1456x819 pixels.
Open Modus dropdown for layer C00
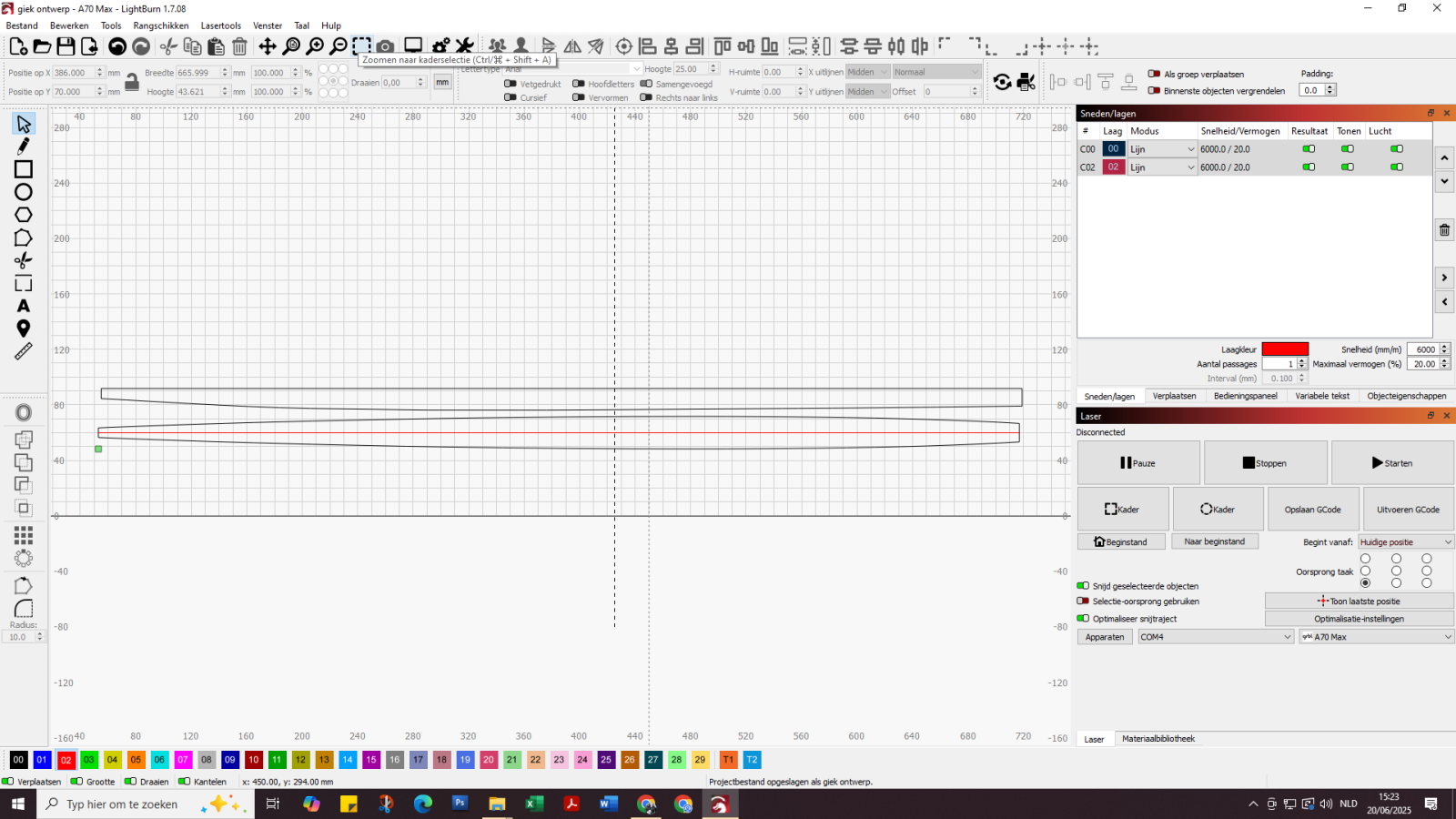pyautogui.click(x=1162, y=149)
